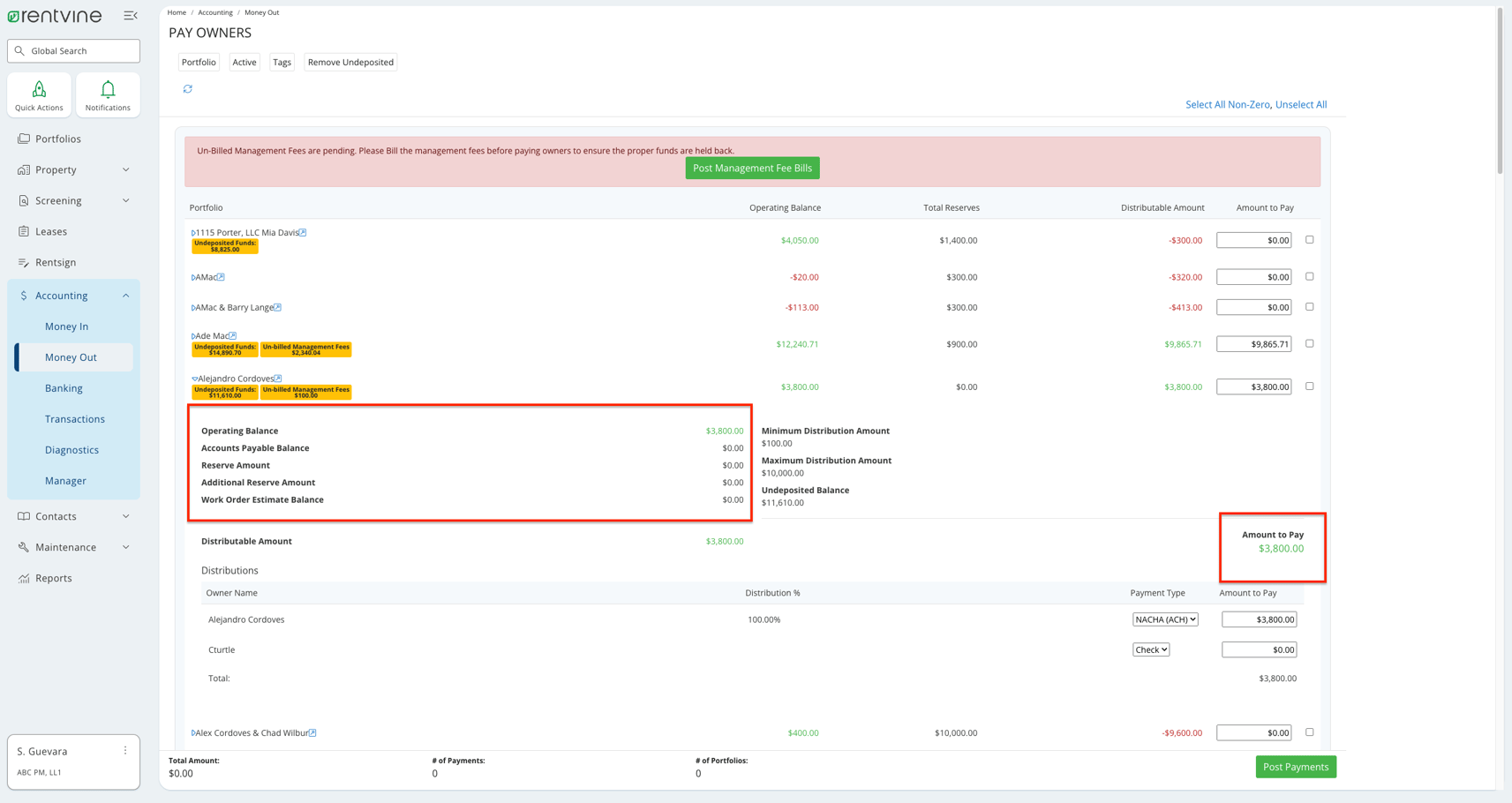The image size is (1512, 803).
Task: Open the 1115 Porter, LLC portfolio link icon
Action: coord(303,233)
